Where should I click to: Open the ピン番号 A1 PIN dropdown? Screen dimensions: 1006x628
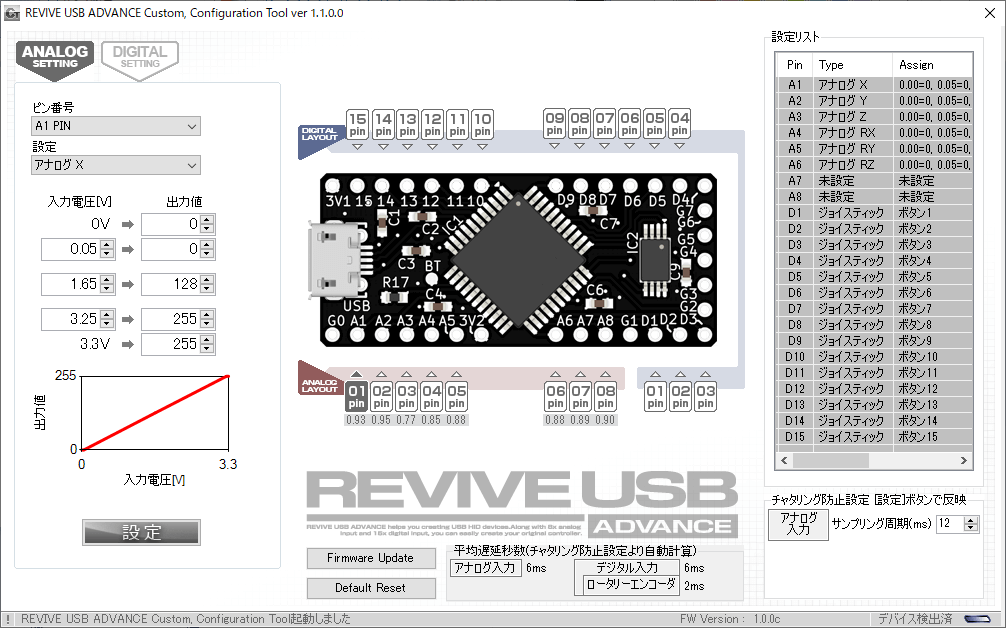coord(116,126)
